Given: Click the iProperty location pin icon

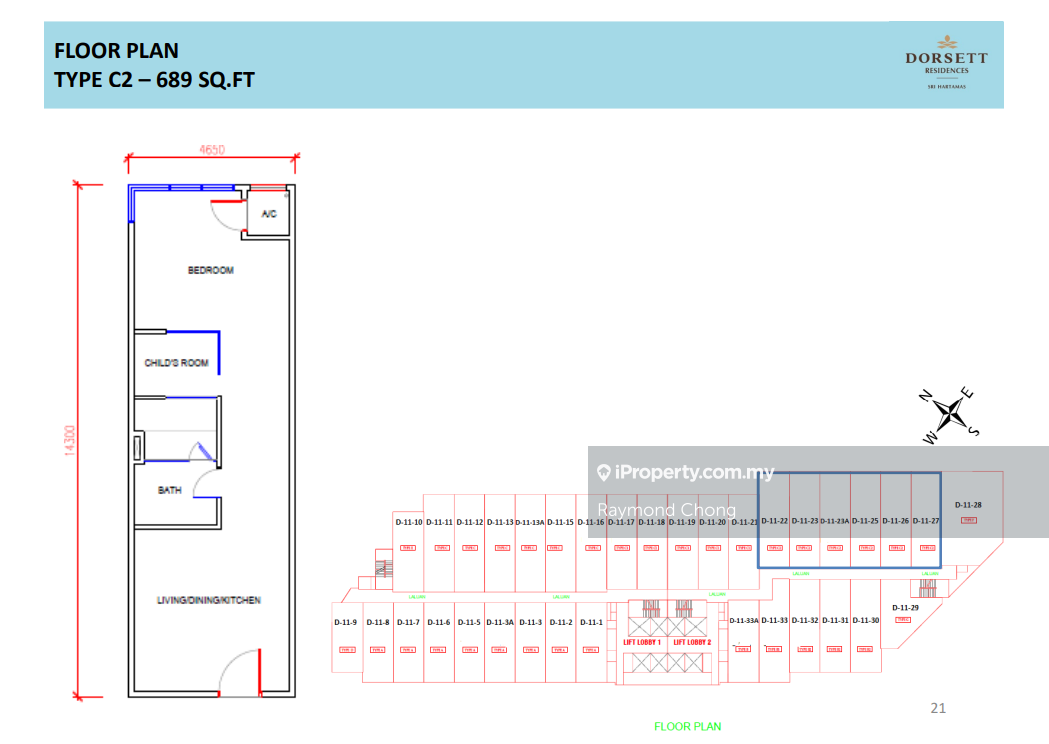Looking at the screenshot, I should tap(603, 473).
